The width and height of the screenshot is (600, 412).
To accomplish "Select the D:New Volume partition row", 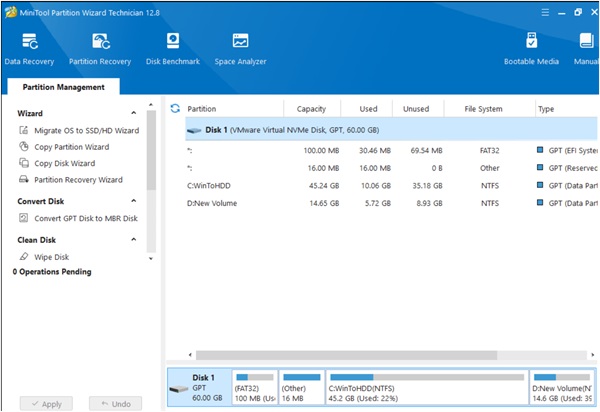I will [x=391, y=203].
